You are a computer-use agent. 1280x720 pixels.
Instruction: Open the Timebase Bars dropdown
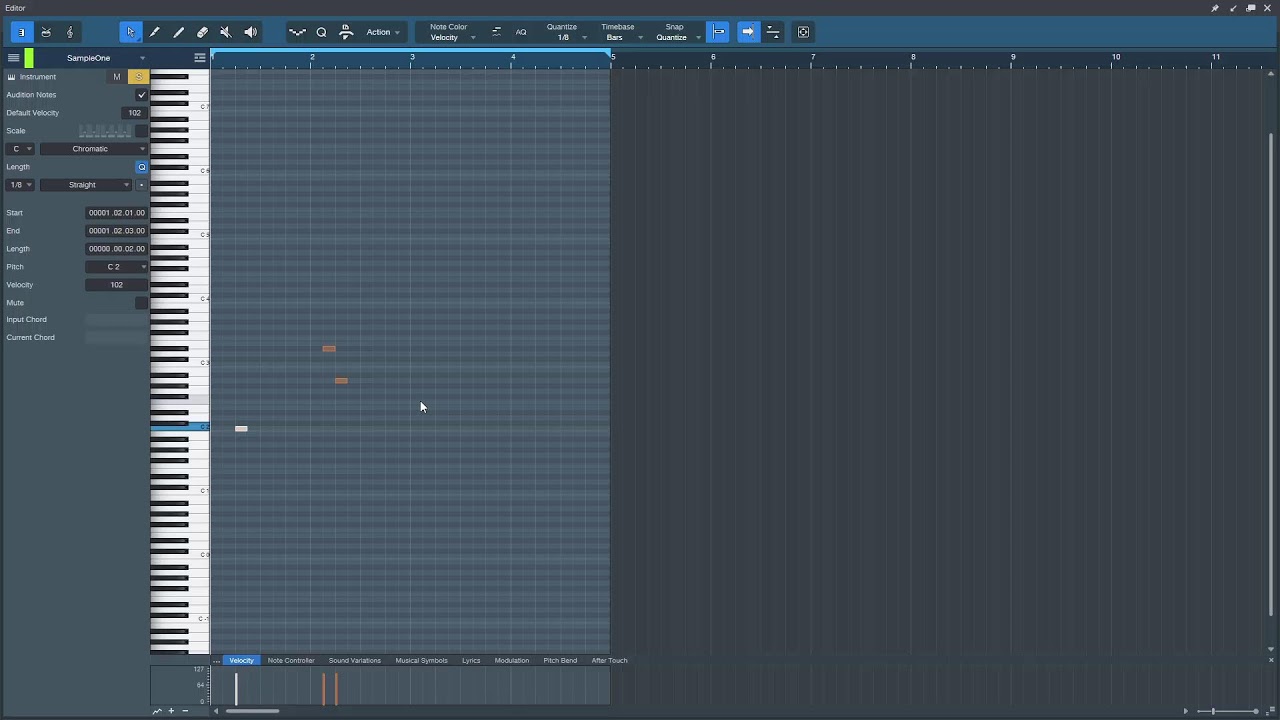[620, 37]
